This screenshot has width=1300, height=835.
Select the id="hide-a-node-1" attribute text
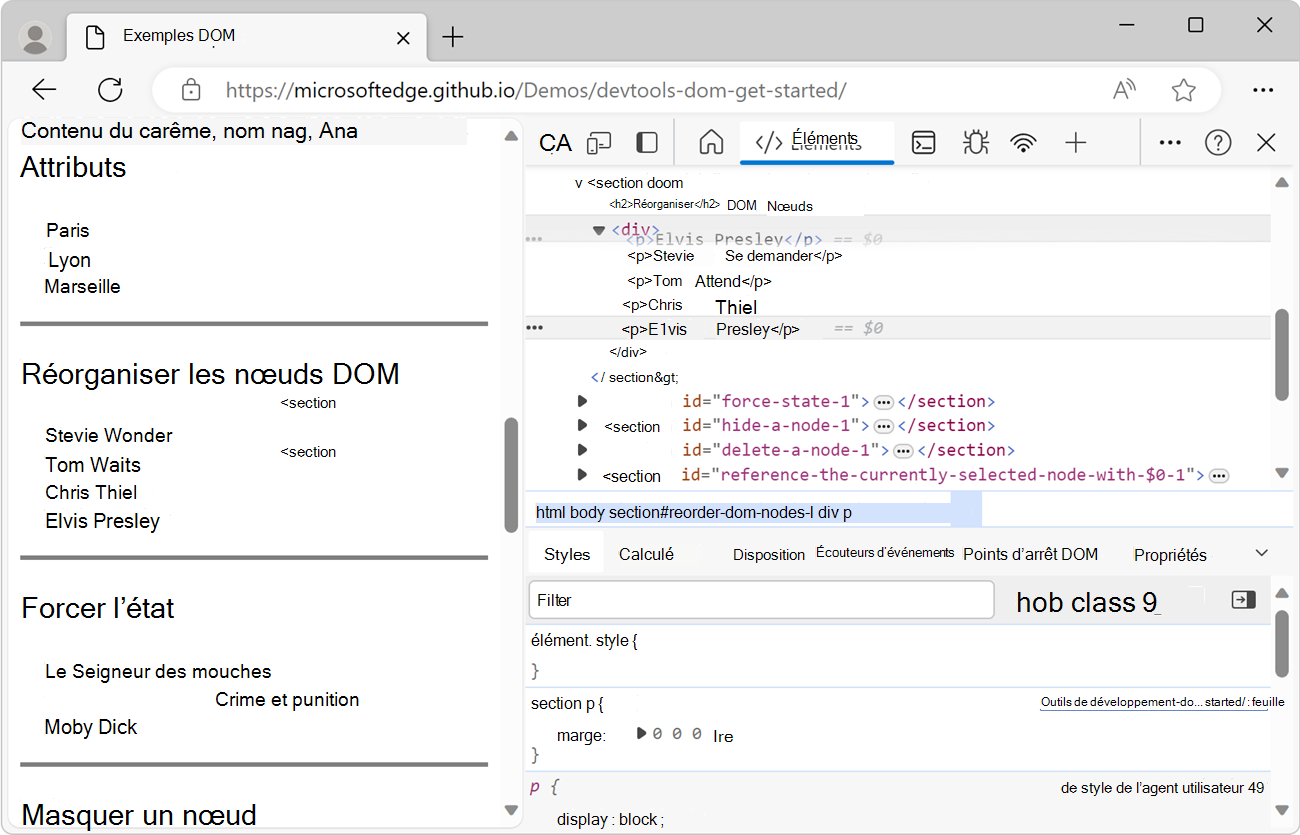coord(770,426)
